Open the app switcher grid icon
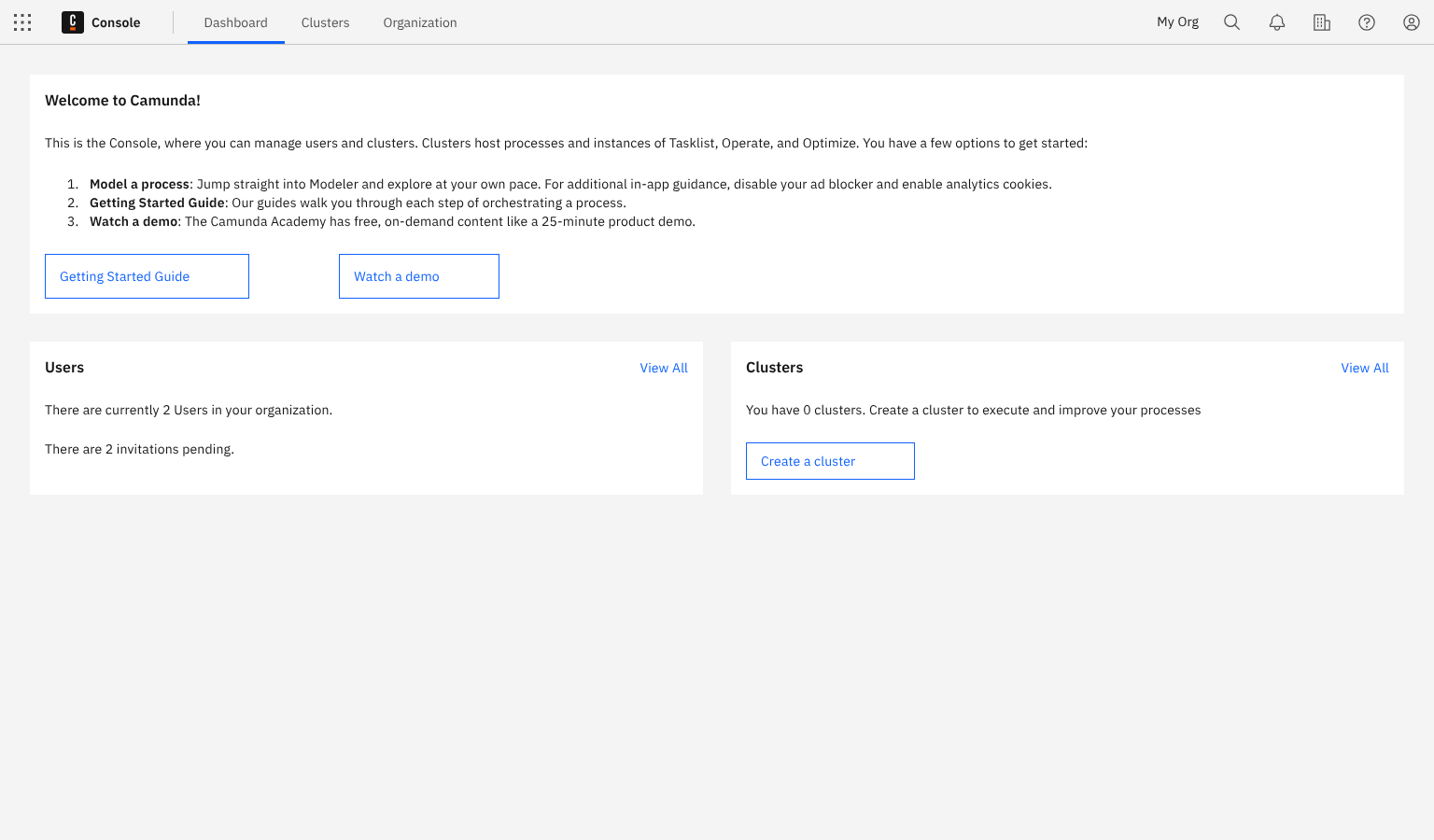The height and width of the screenshot is (840, 1434). 22,22
